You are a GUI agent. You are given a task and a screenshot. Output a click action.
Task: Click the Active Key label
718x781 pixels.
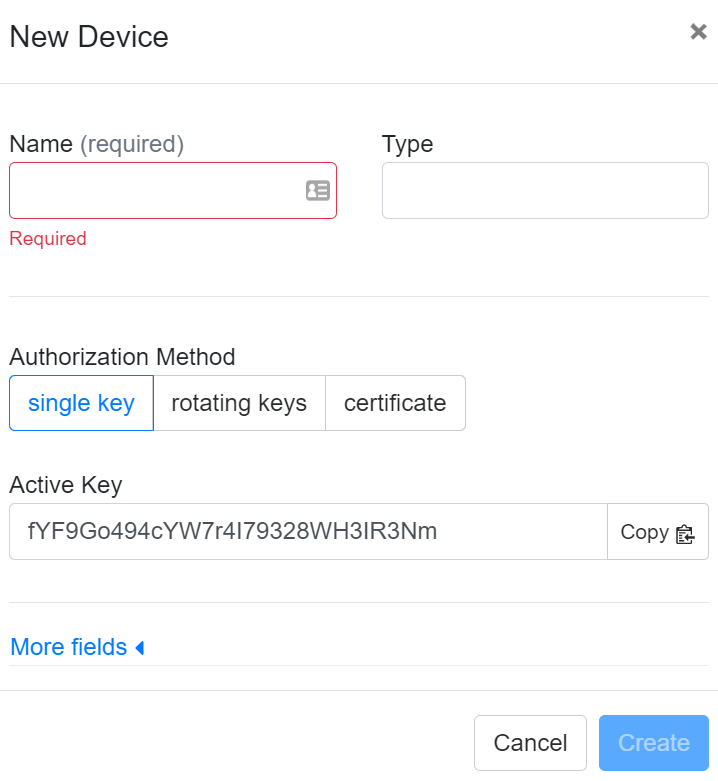point(65,485)
